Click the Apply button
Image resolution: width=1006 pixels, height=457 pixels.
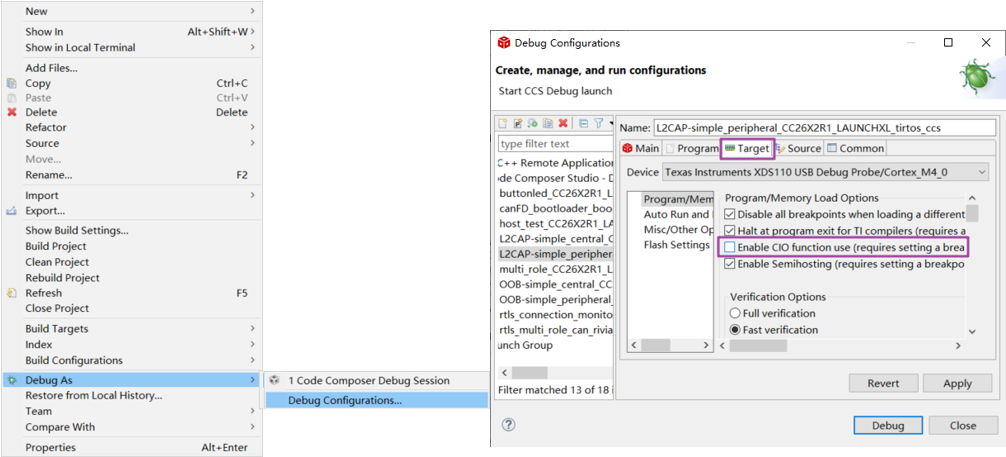[x=957, y=383]
